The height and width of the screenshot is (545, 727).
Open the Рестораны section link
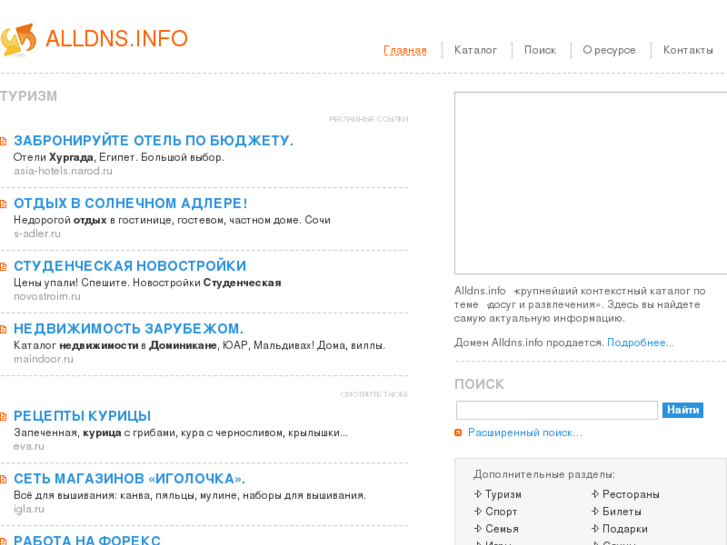(x=631, y=494)
